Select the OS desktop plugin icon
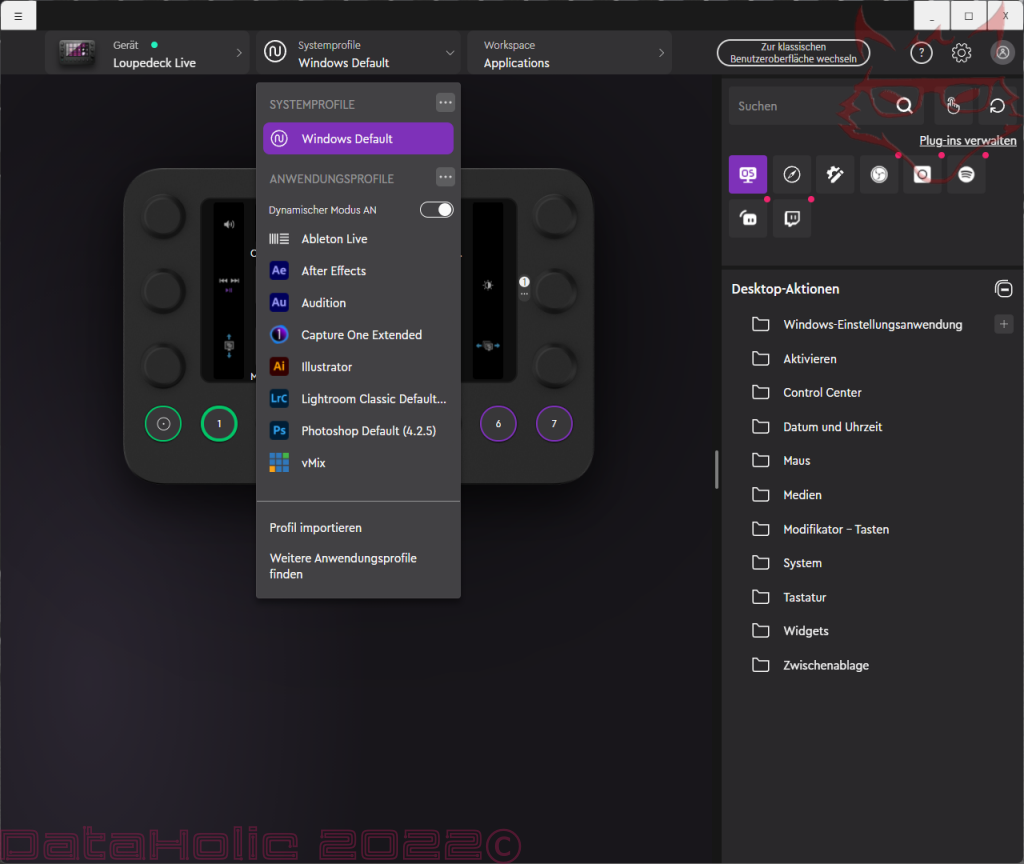Image resolution: width=1024 pixels, height=864 pixels. pos(748,174)
